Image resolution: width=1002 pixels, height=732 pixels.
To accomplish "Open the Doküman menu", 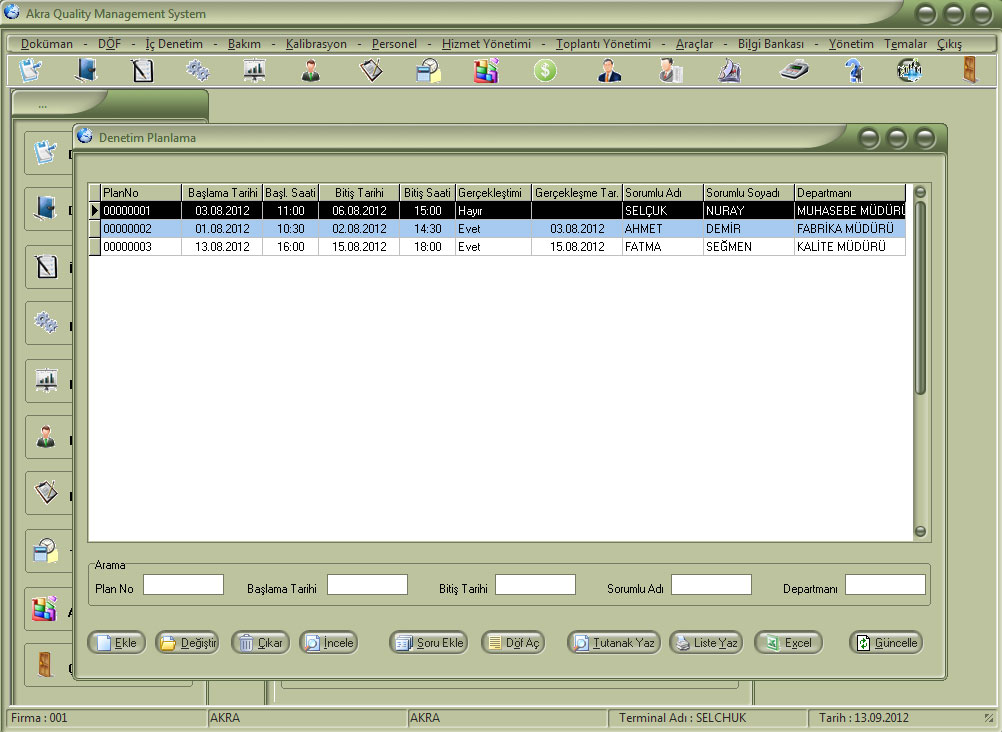I will tap(47, 43).
